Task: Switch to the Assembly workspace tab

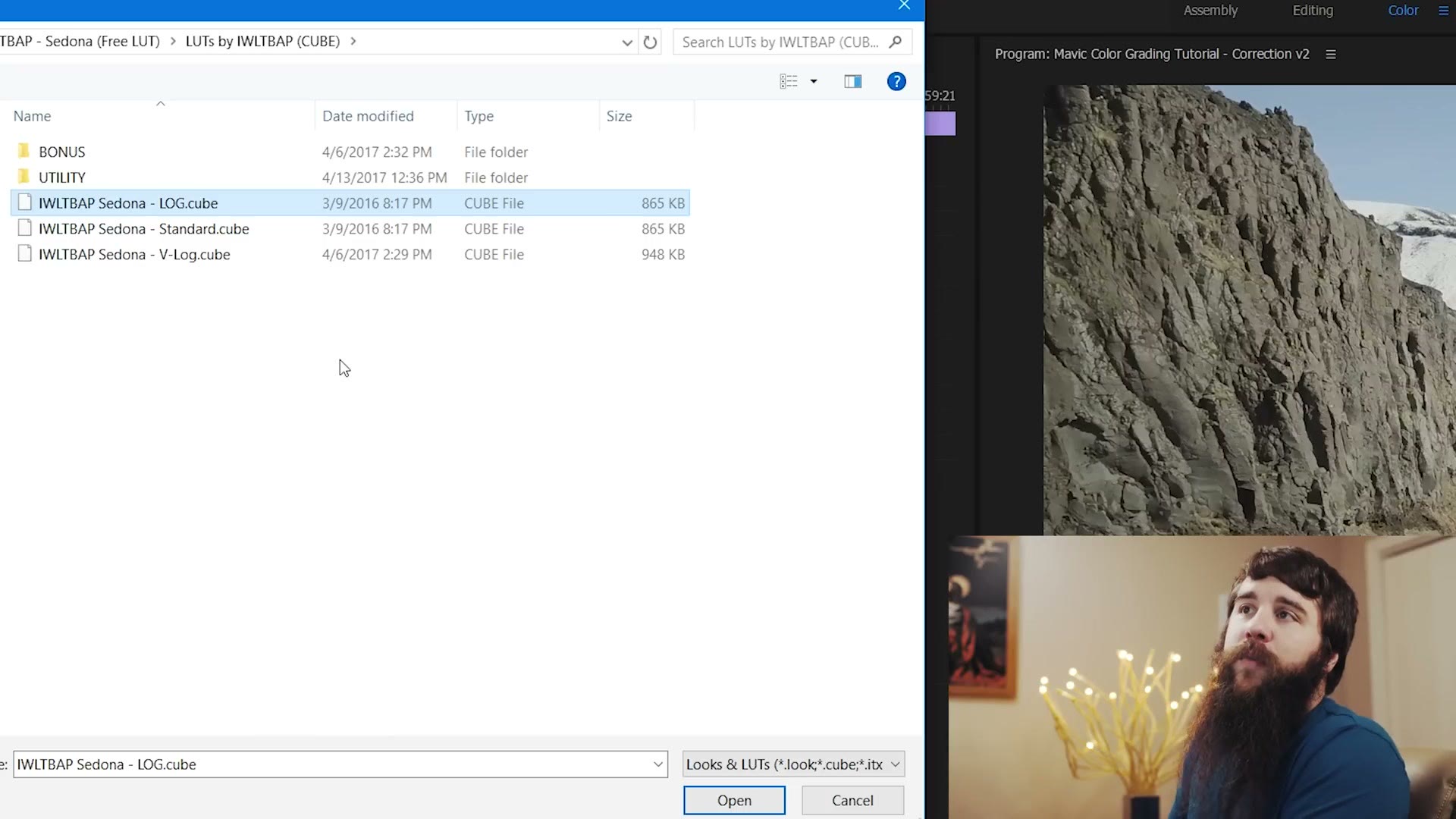Action: tap(1210, 11)
